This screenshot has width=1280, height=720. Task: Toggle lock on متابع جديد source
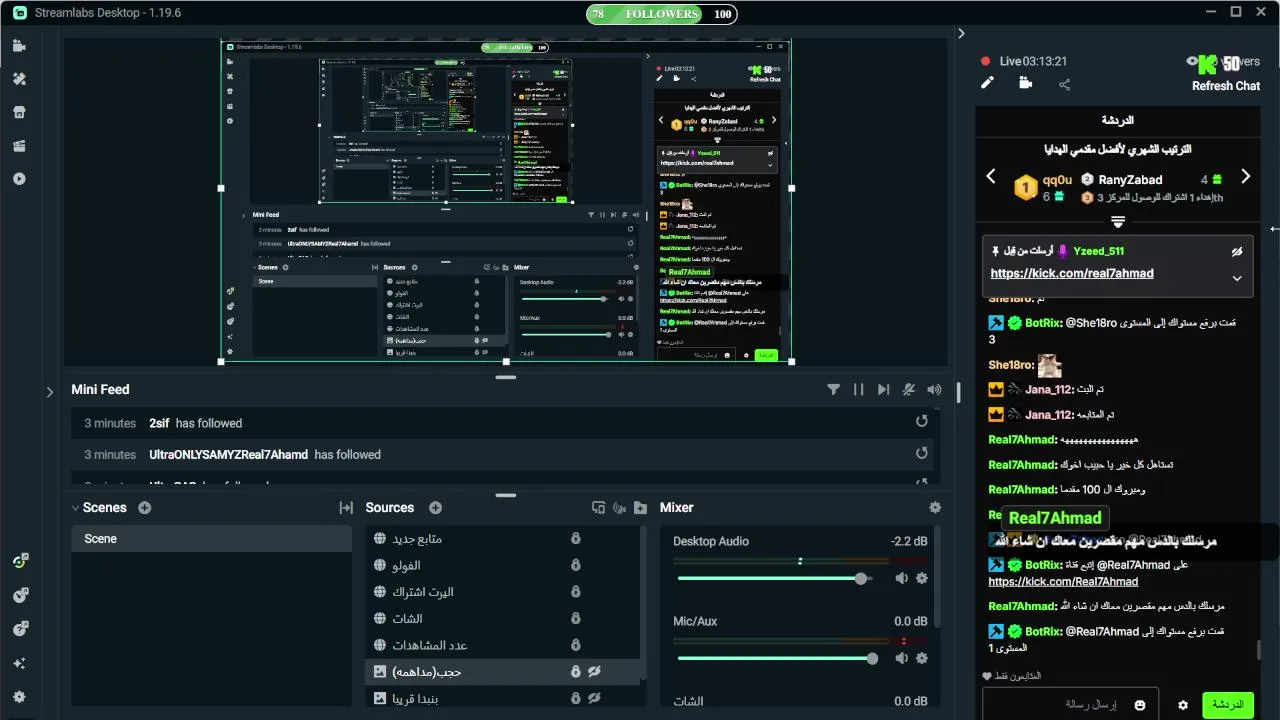(575, 539)
